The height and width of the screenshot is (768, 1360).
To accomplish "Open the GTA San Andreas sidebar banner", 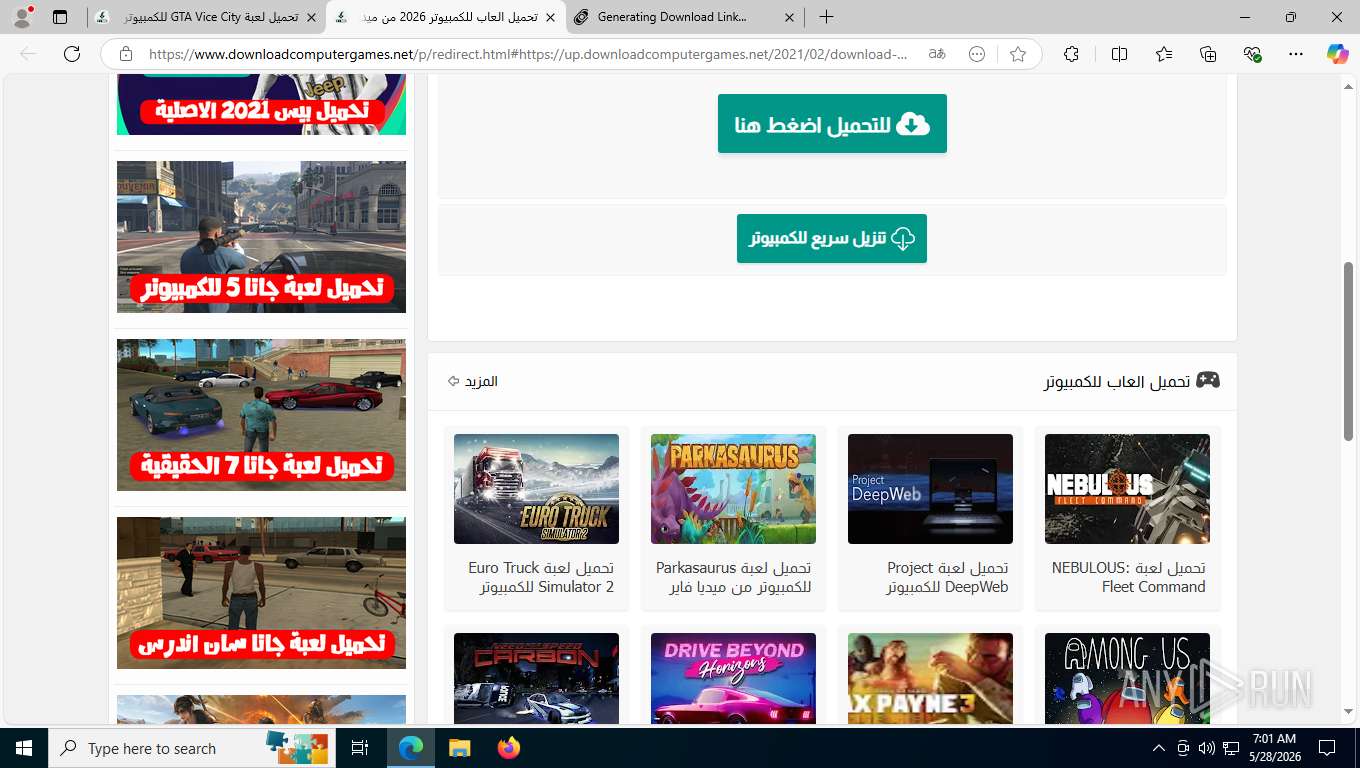I will [261, 593].
